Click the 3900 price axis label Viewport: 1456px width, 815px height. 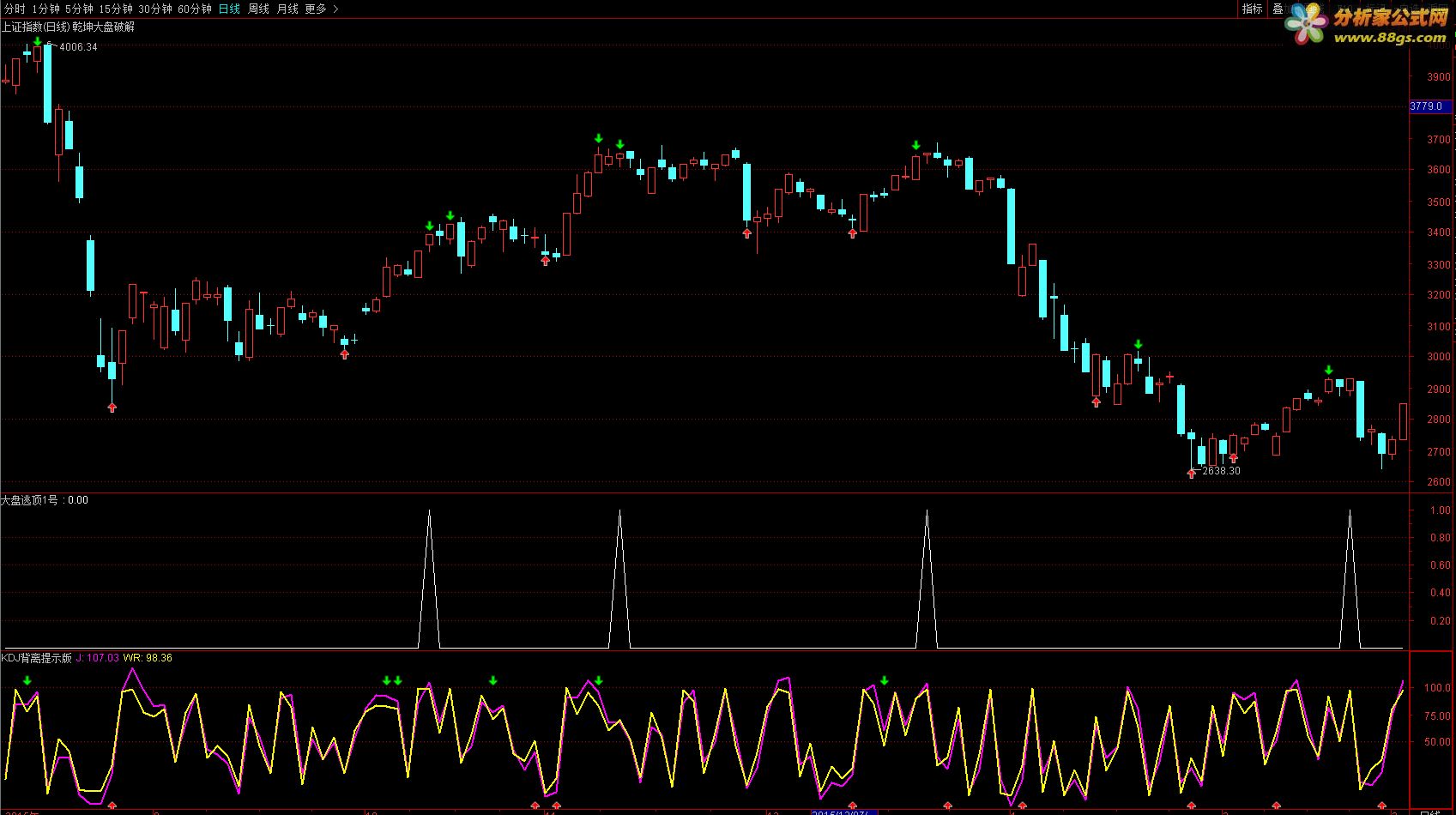[1439, 76]
